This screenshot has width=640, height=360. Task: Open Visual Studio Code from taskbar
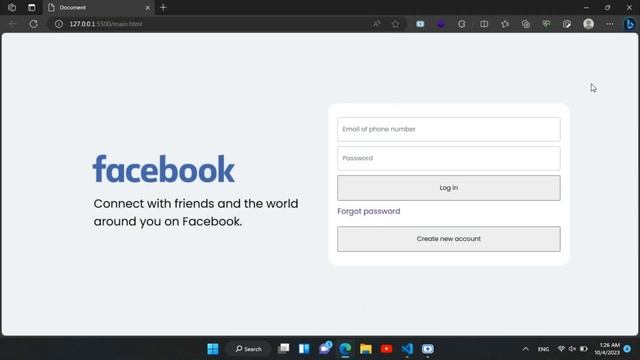[x=407, y=349]
